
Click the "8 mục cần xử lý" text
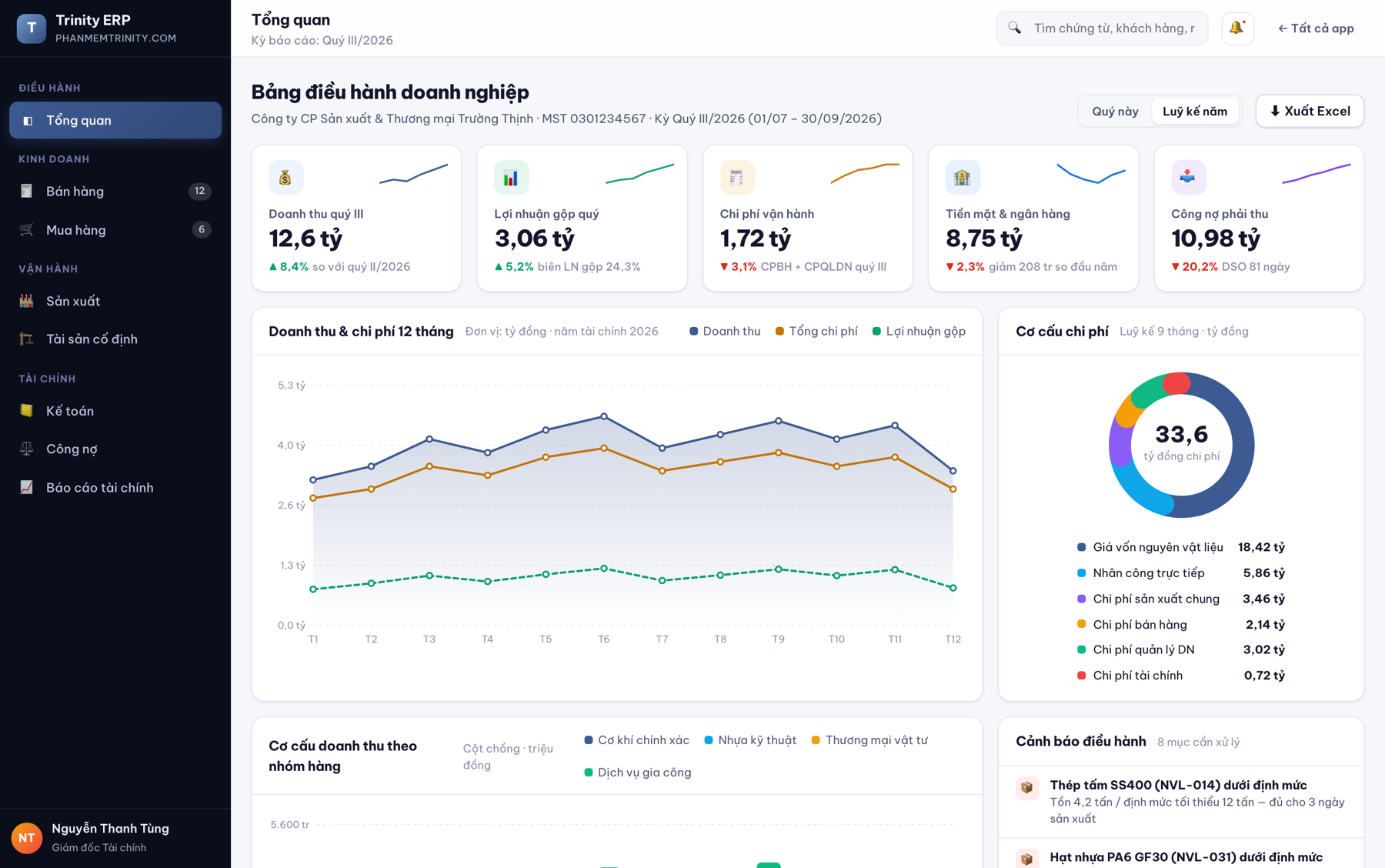[1198, 743]
